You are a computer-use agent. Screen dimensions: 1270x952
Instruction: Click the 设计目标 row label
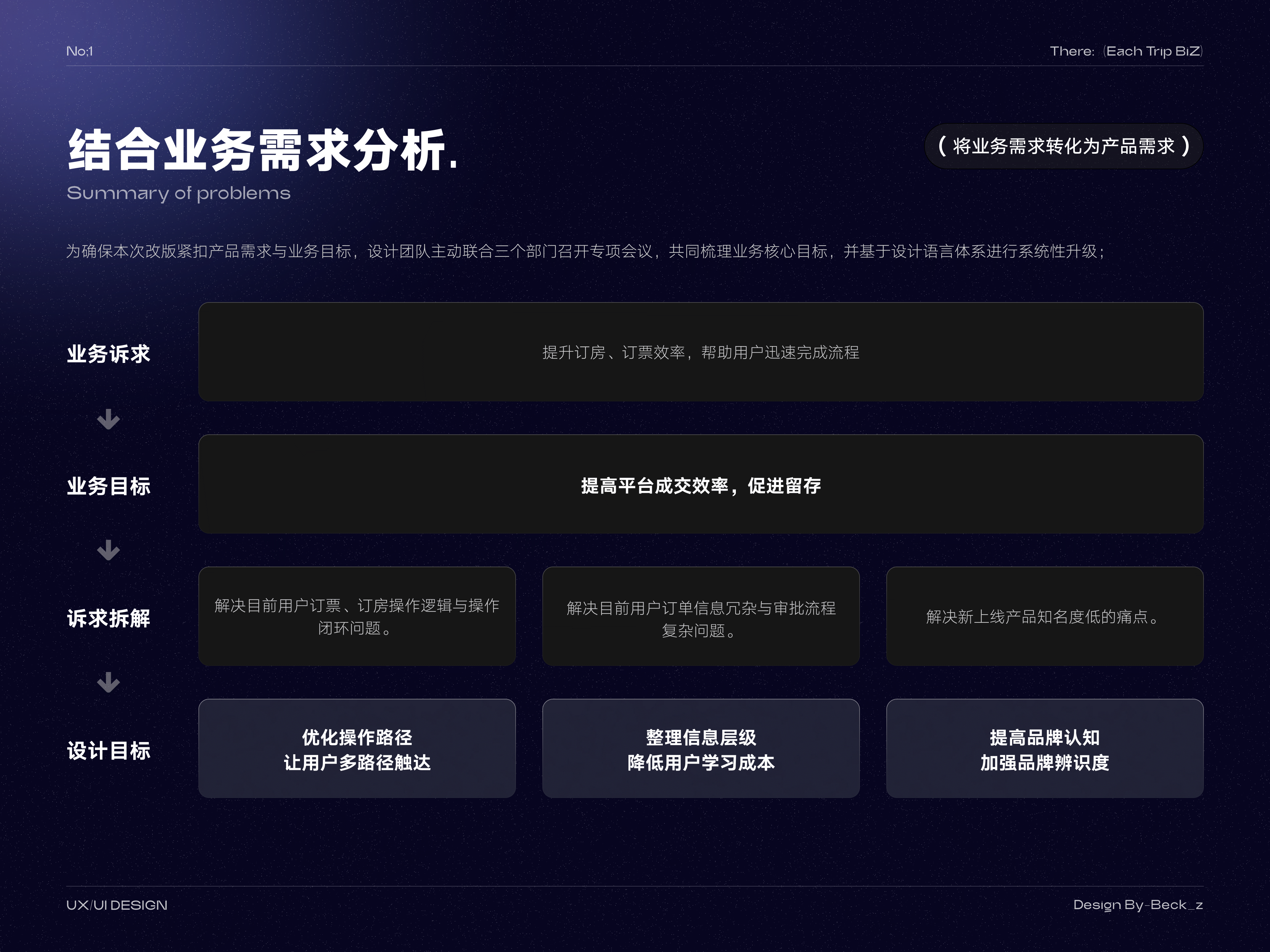pyautogui.click(x=108, y=751)
